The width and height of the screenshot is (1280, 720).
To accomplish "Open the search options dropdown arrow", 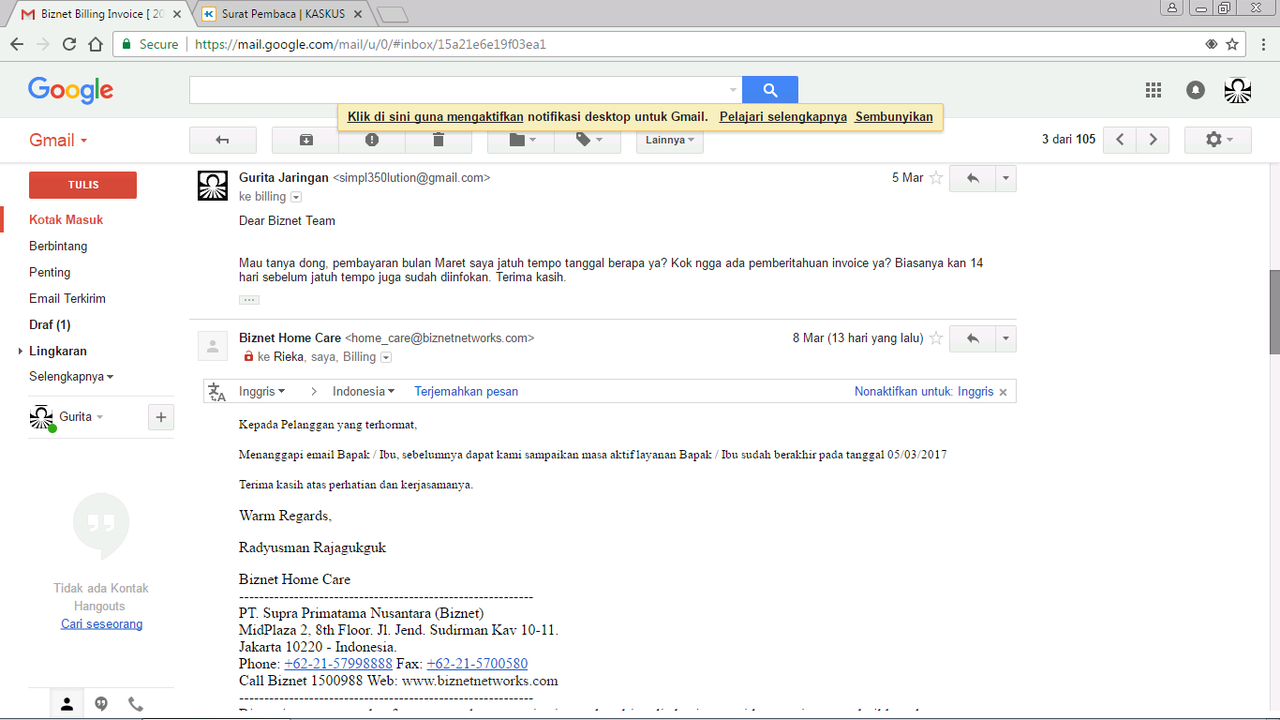I will pyautogui.click(x=733, y=90).
